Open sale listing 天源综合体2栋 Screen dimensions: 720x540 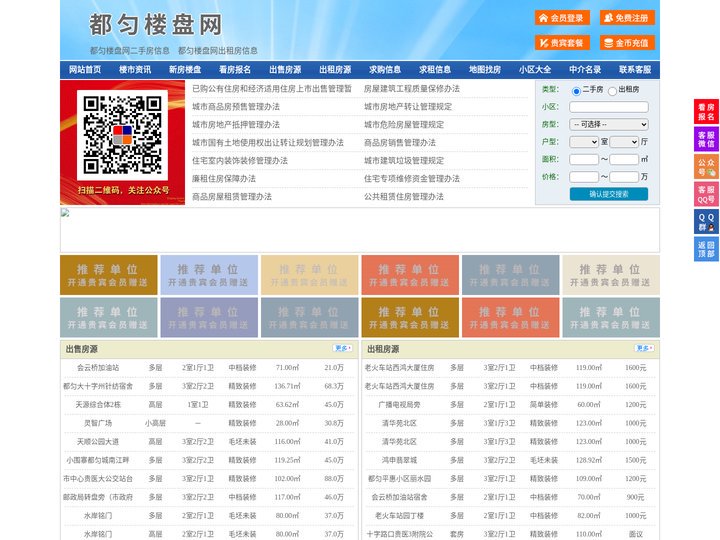pos(98,405)
